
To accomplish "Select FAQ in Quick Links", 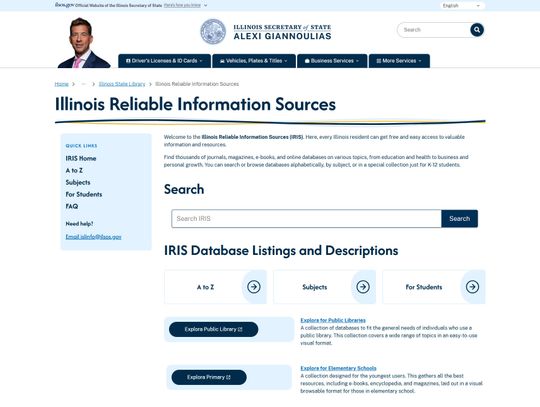I will 72,206.
